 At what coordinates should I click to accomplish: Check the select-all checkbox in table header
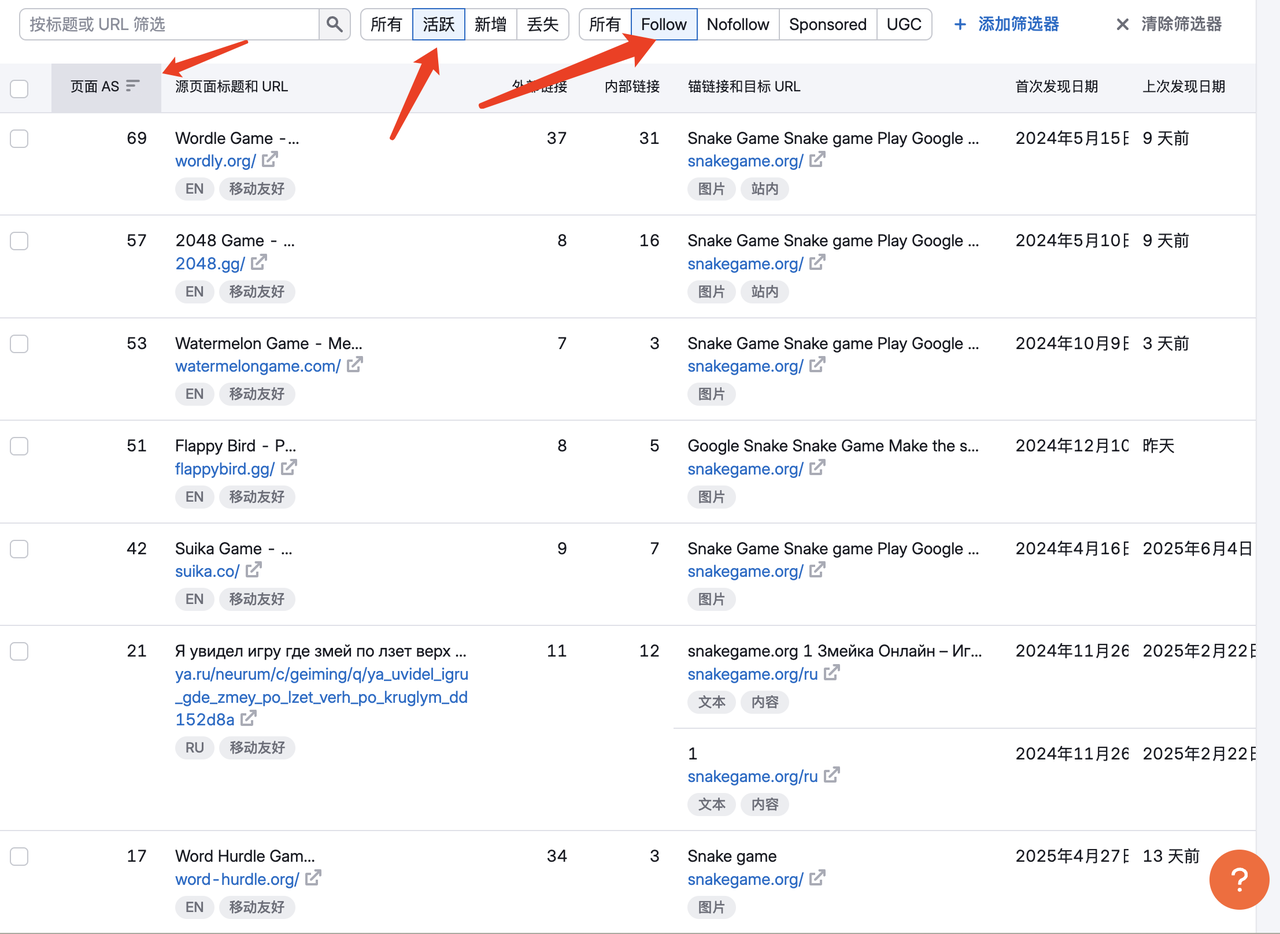click(x=19, y=88)
